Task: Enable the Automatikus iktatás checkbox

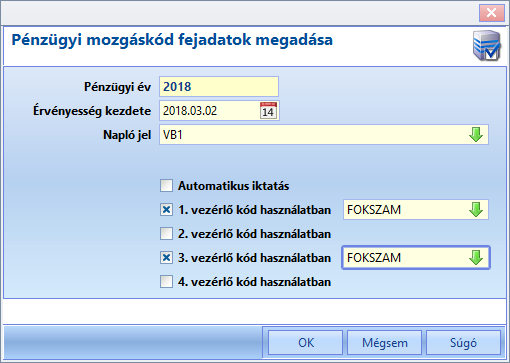Action: [166, 186]
